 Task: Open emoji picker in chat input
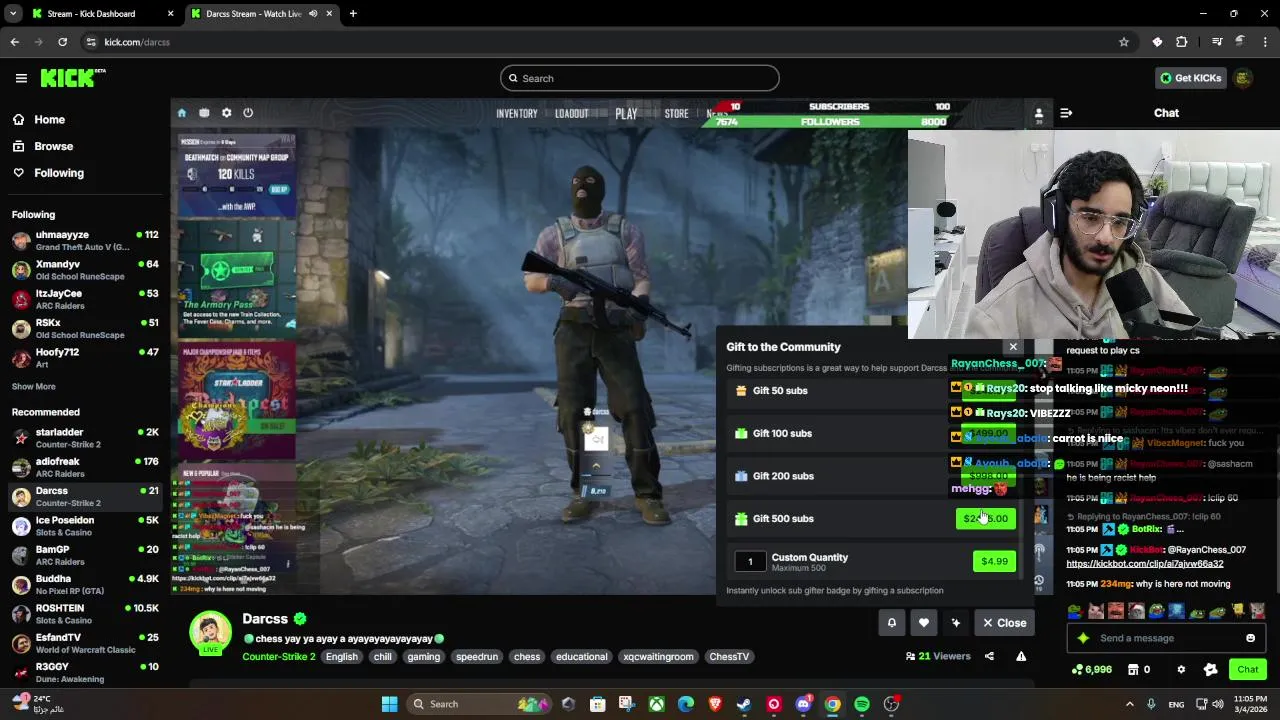coord(1250,638)
